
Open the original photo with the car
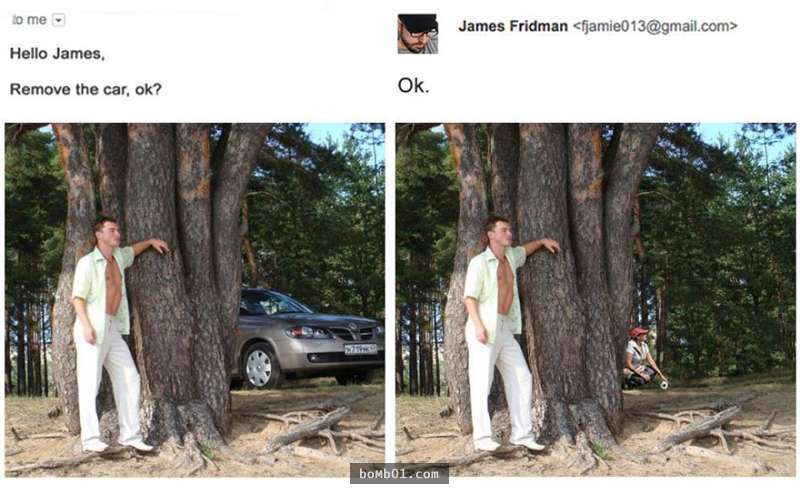tap(195, 300)
